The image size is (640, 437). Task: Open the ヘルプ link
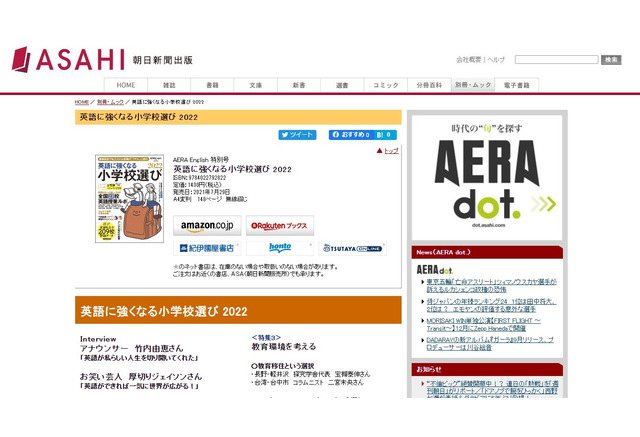tap(496, 60)
